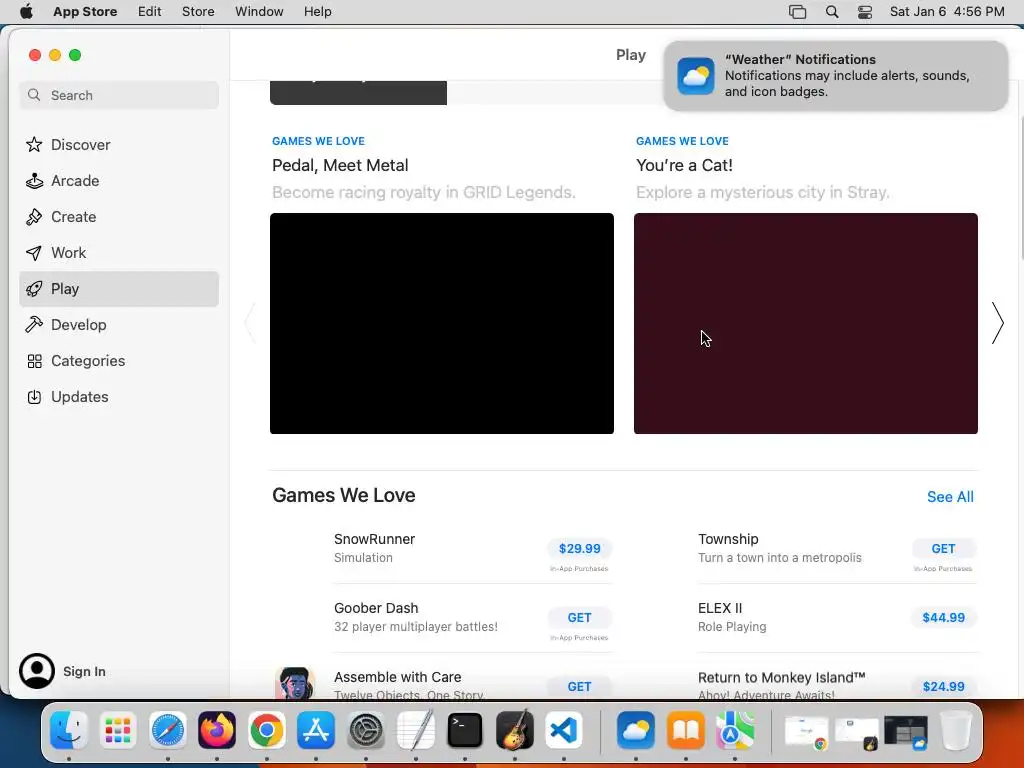Screen dimensions: 1024x768
Task: Open Maps app from the Dock
Action: (735, 730)
